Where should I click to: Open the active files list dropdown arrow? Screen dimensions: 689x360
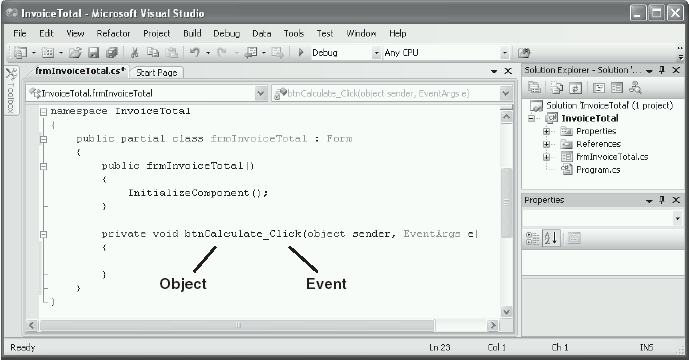click(494, 71)
